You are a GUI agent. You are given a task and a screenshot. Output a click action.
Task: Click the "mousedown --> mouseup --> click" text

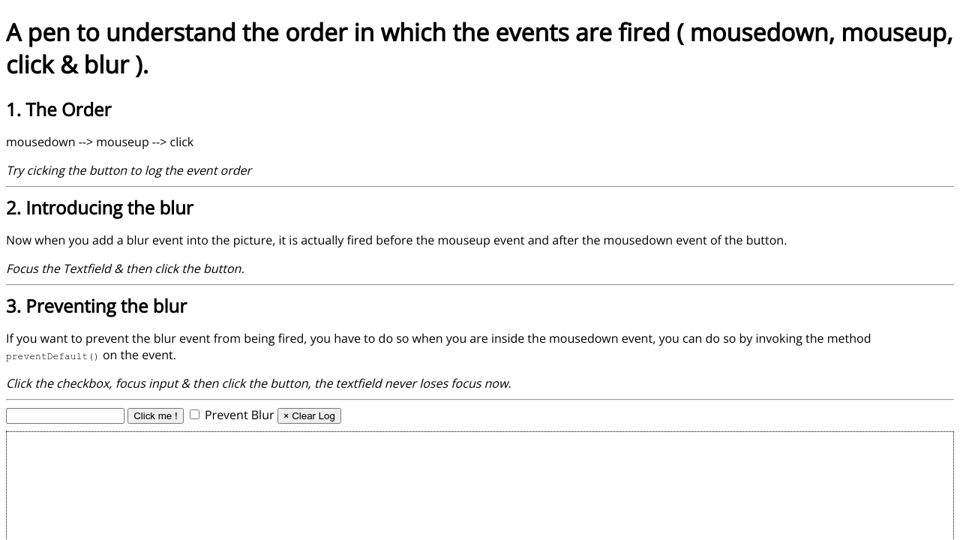[100, 142]
